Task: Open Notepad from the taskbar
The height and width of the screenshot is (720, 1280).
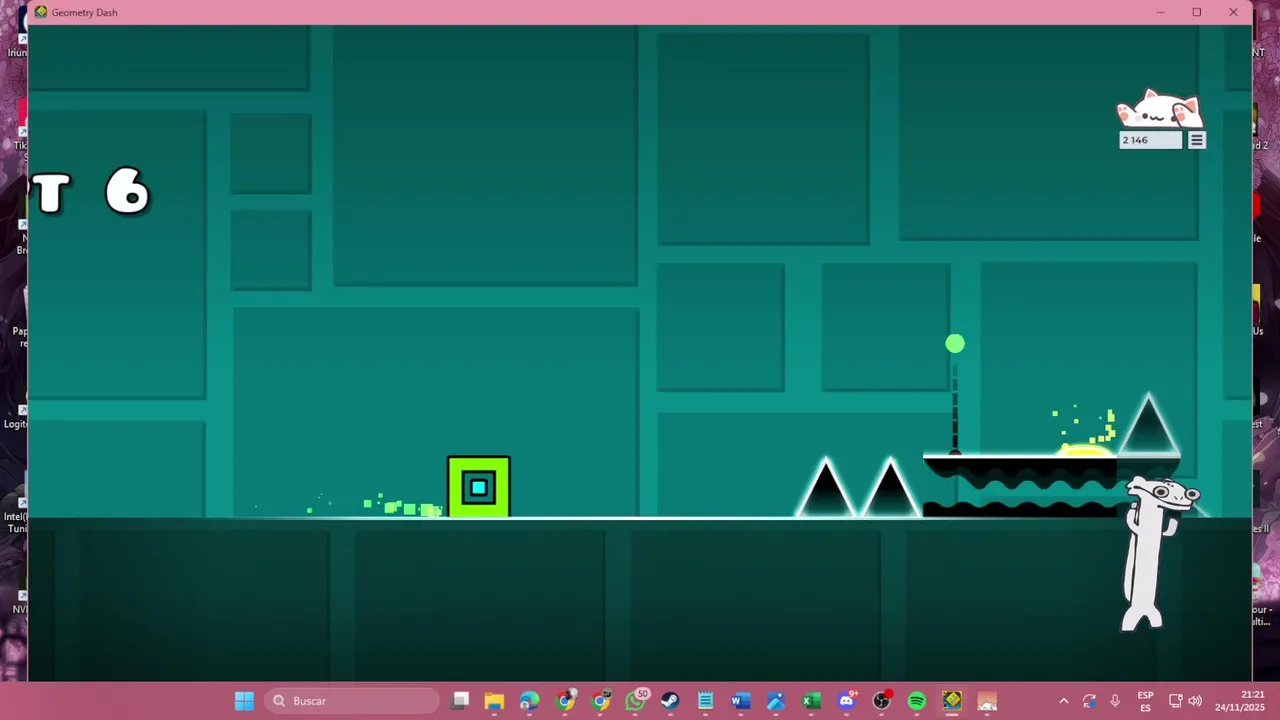Action: pos(705,701)
